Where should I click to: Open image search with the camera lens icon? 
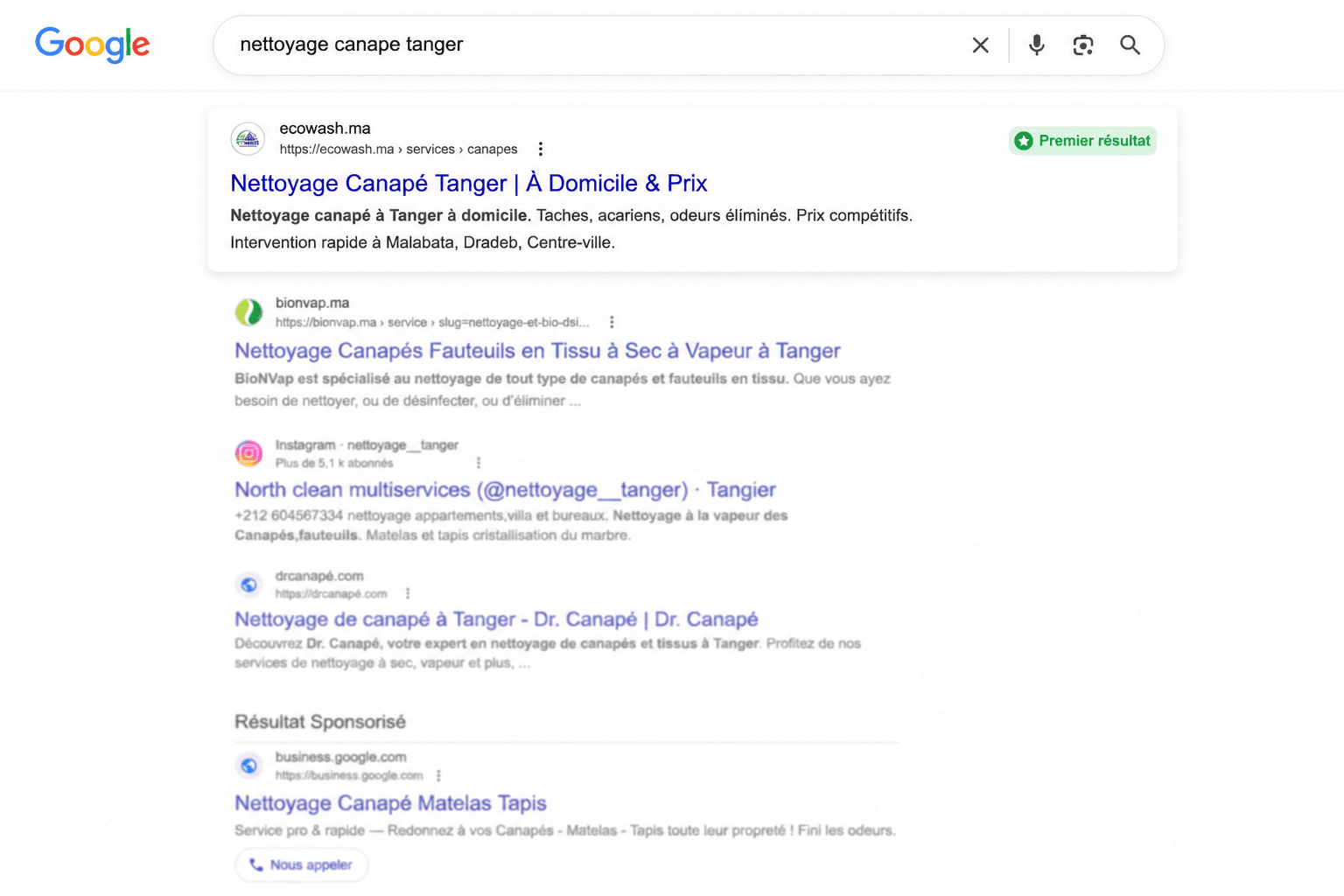point(1083,45)
